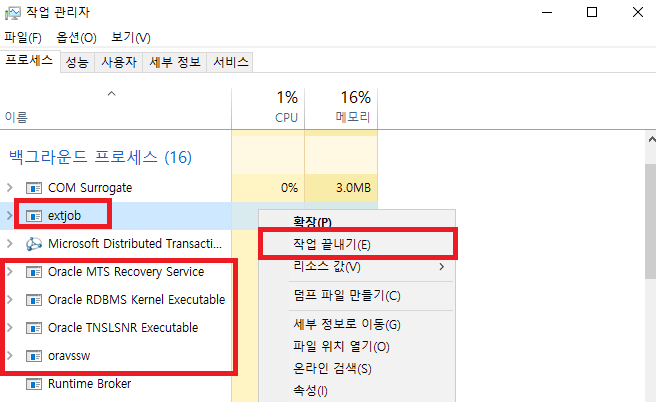Click the 0% CPU value of COM Surrogate

tap(289, 188)
